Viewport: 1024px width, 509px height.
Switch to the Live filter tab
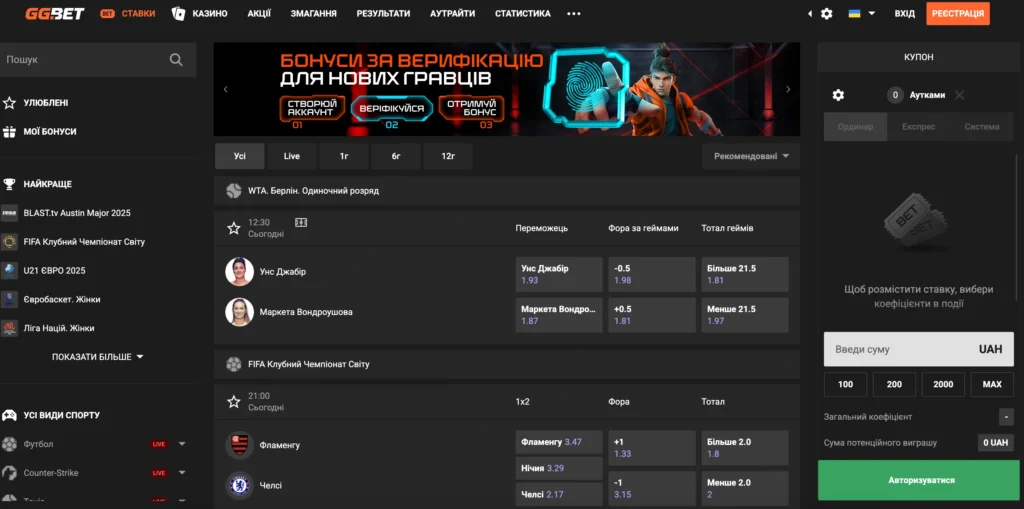pyautogui.click(x=292, y=156)
